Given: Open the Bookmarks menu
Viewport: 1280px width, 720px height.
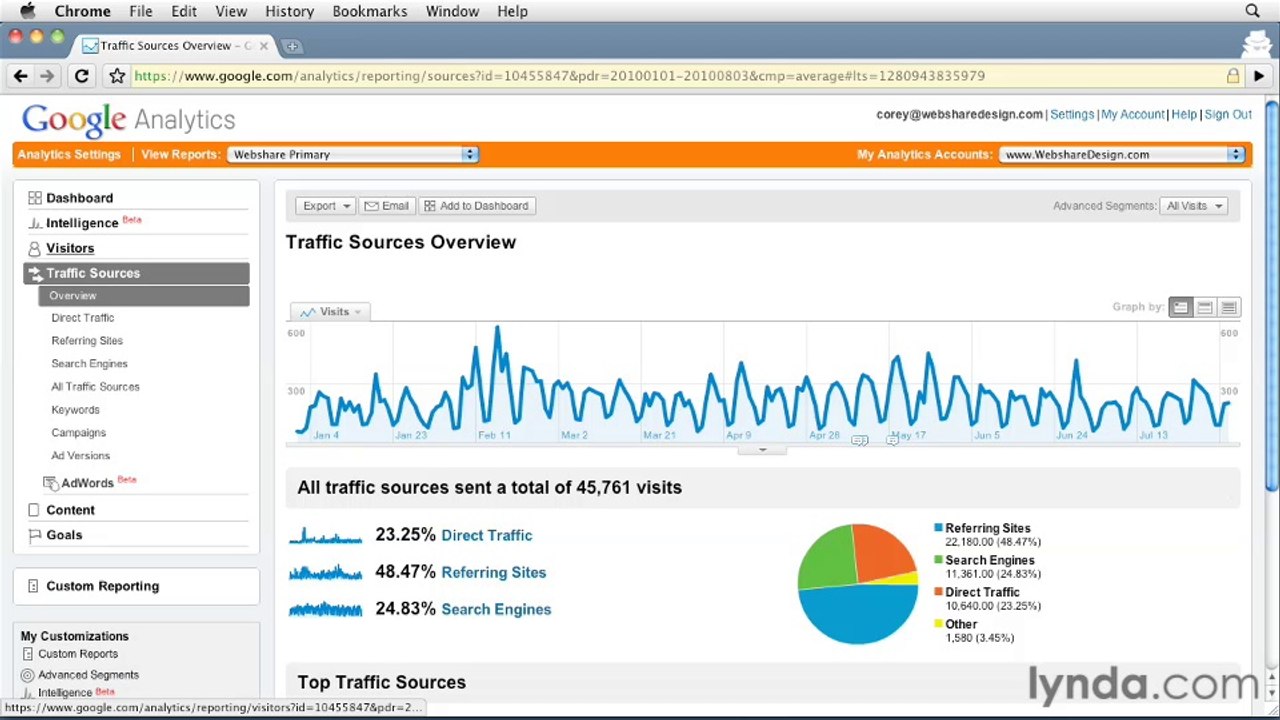Looking at the screenshot, I should [x=370, y=11].
